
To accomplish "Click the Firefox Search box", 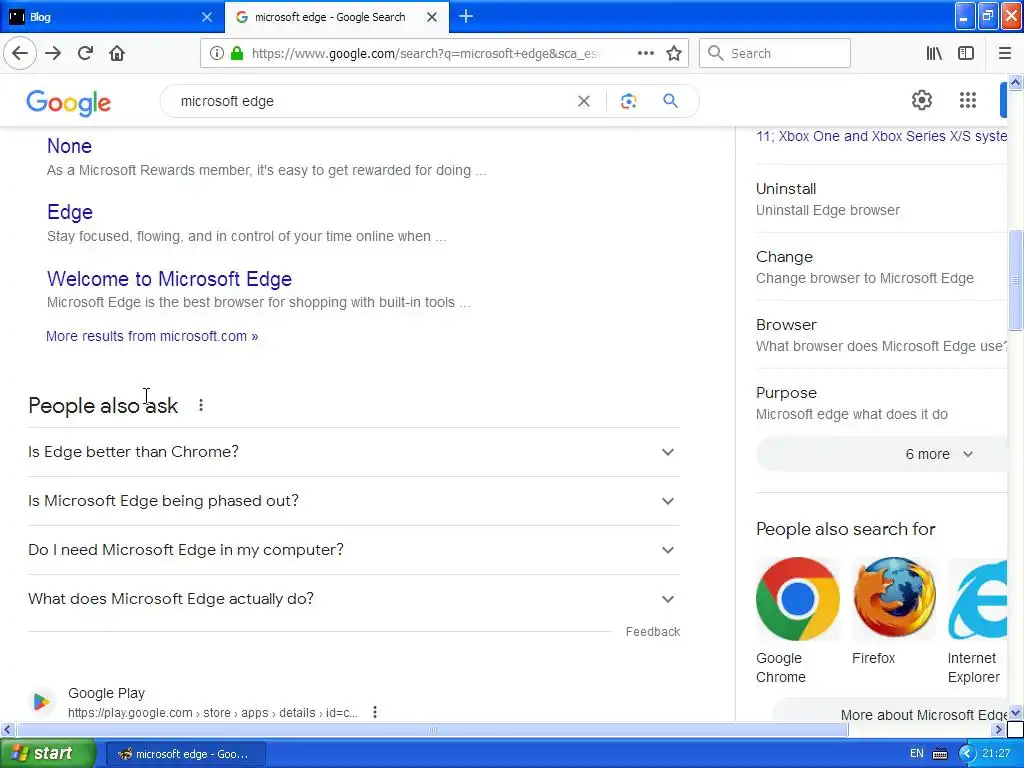I will click(x=775, y=53).
